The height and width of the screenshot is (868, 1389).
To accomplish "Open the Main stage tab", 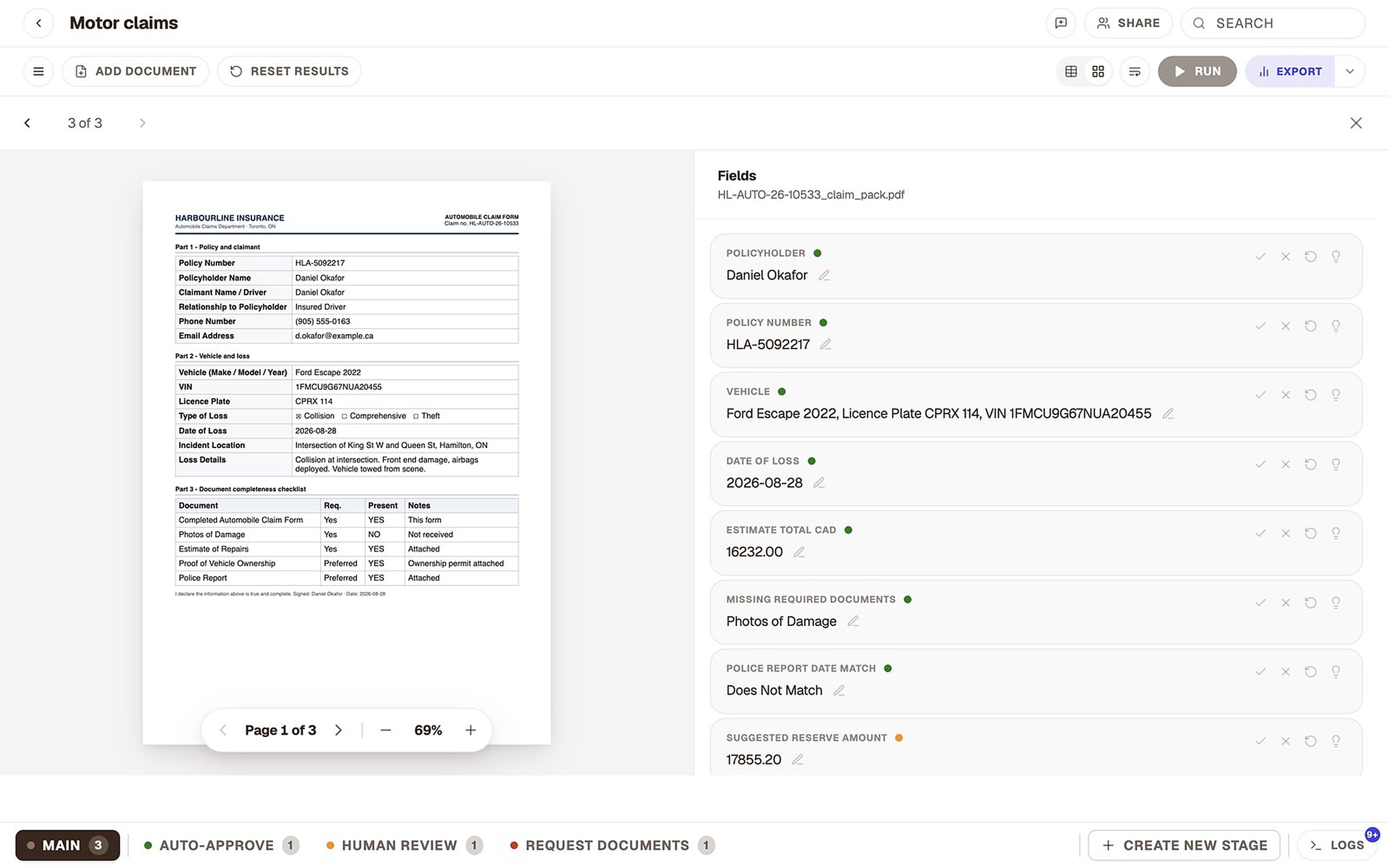I will pyautogui.click(x=68, y=845).
